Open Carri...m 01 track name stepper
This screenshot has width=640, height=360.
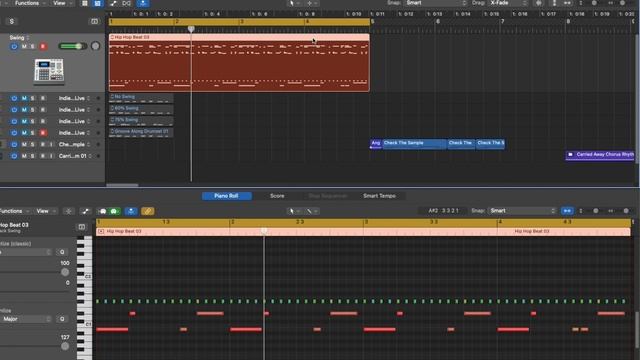[90, 156]
